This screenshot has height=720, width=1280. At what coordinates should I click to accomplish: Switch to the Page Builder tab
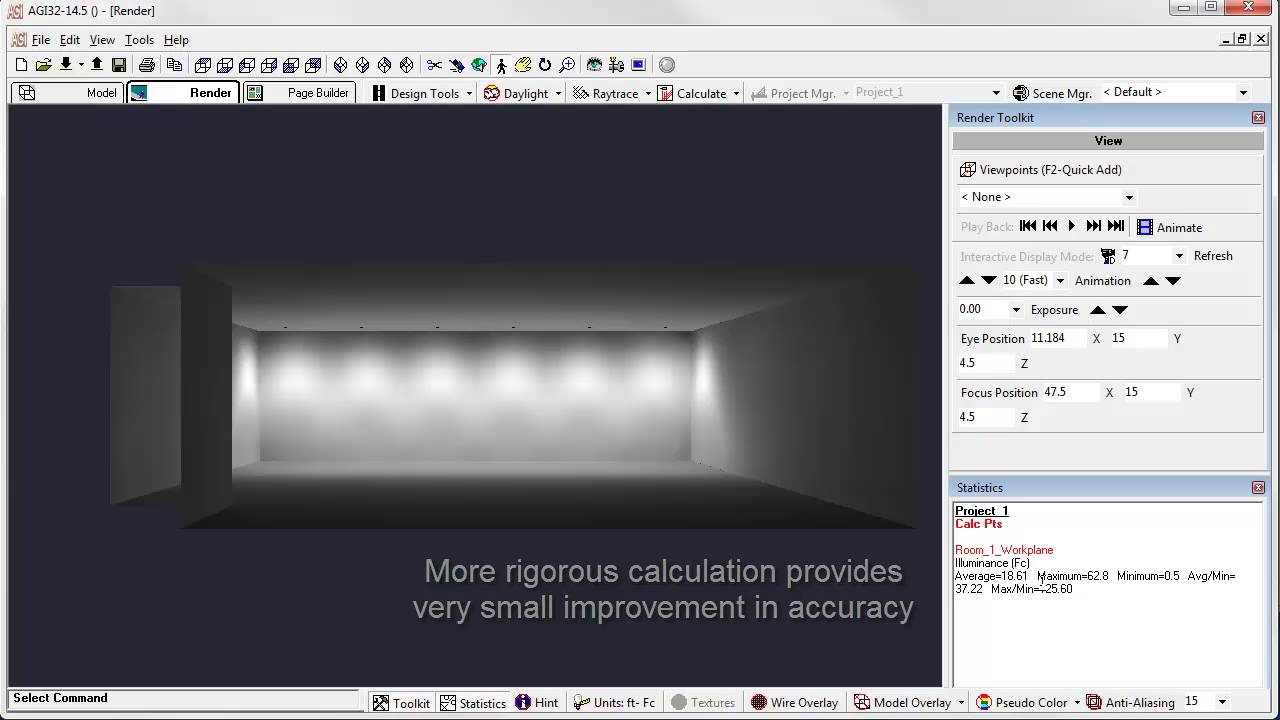coord(299,93)
